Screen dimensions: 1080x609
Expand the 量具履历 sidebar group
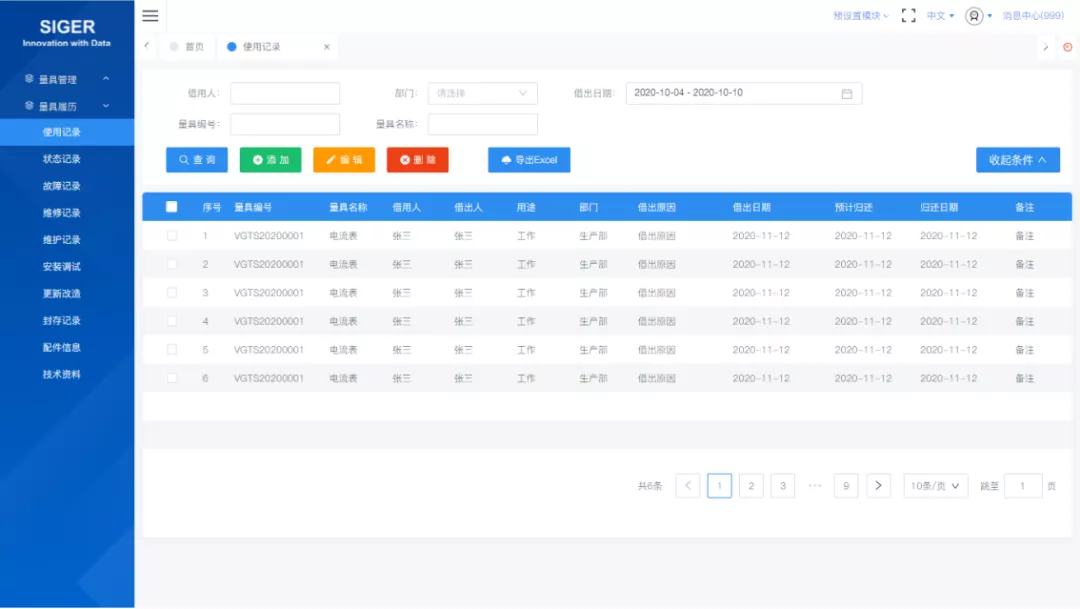tap(106, 106)
